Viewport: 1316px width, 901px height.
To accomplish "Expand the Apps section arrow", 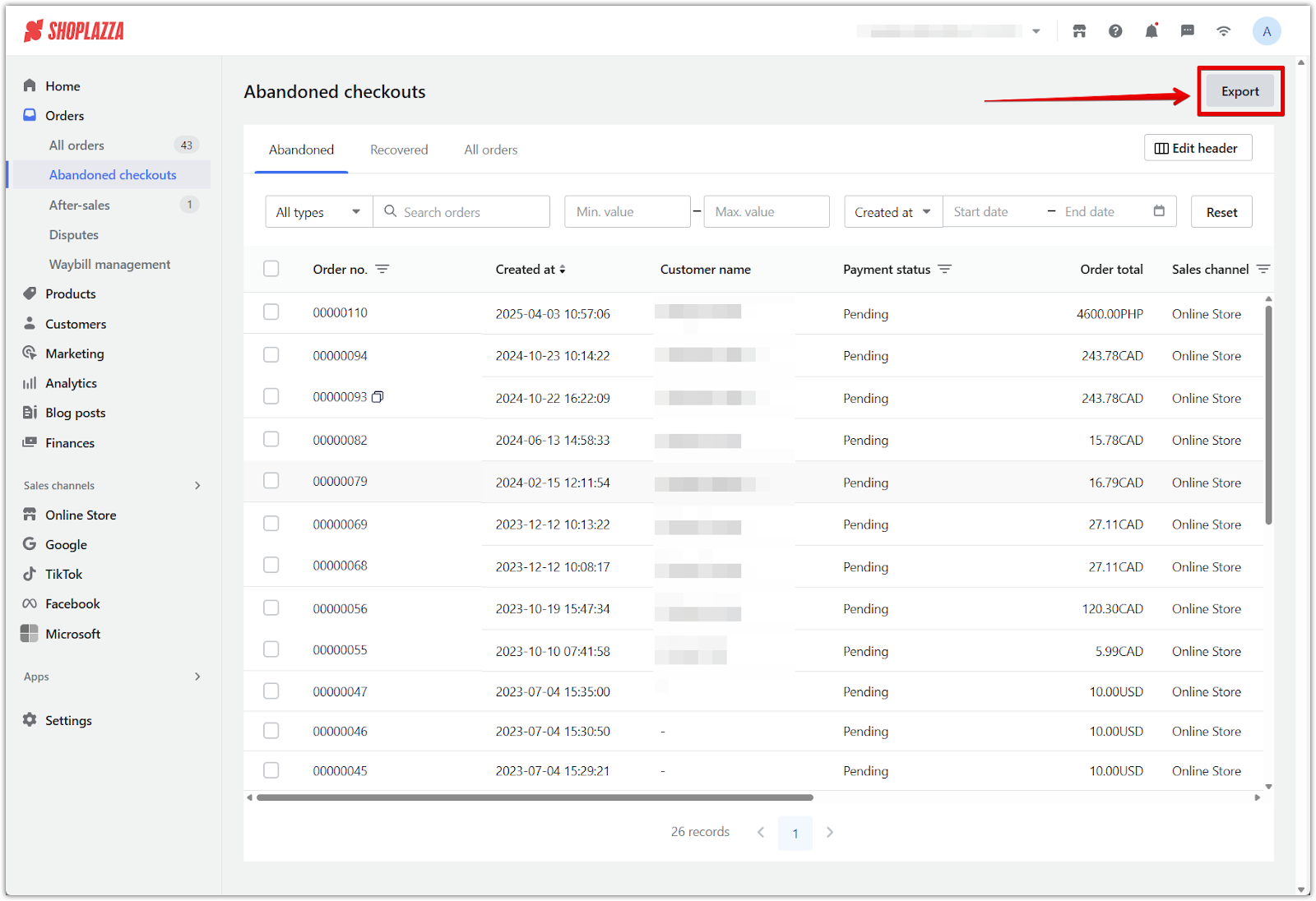I will coord(197,677).
